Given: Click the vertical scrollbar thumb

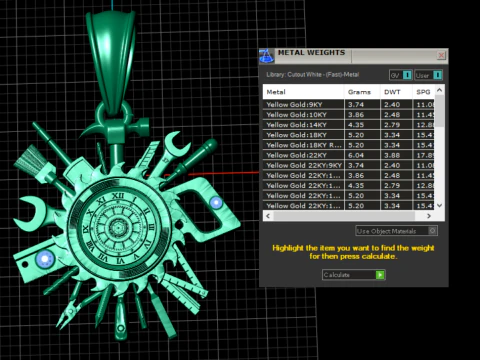Looking at the screenshot, I should (x=439, y=111).
